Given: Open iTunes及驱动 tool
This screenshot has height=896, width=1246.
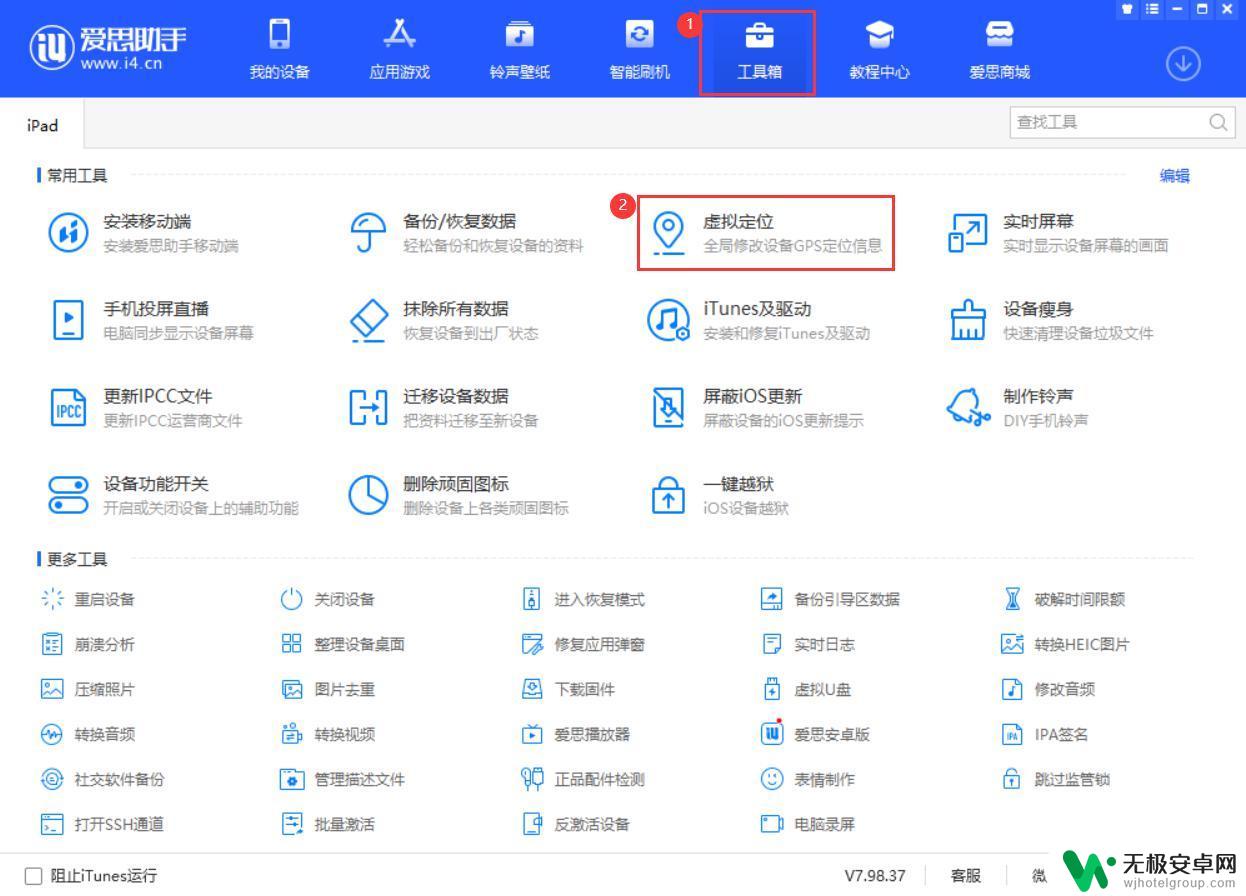Looking at the screenshot, I should pyautogui.click(x=759, y=320).
